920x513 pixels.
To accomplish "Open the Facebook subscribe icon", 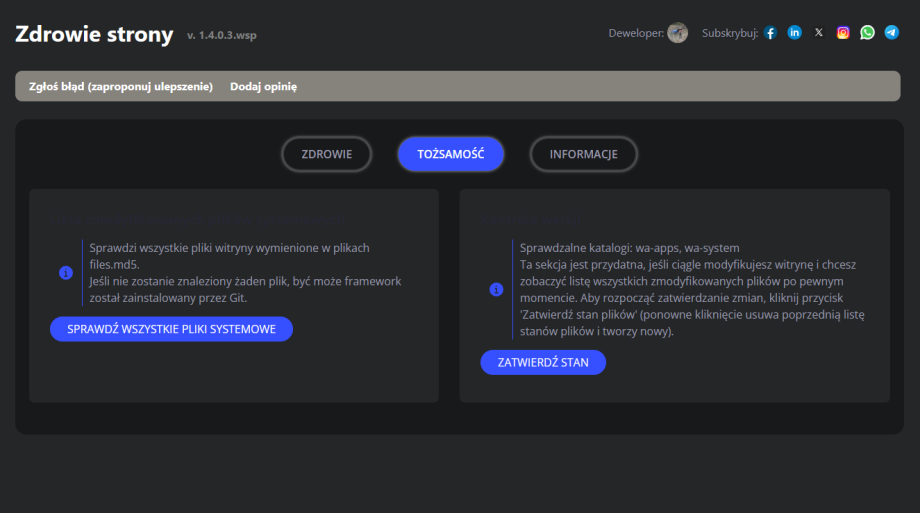I will click(x=770, y=33).
